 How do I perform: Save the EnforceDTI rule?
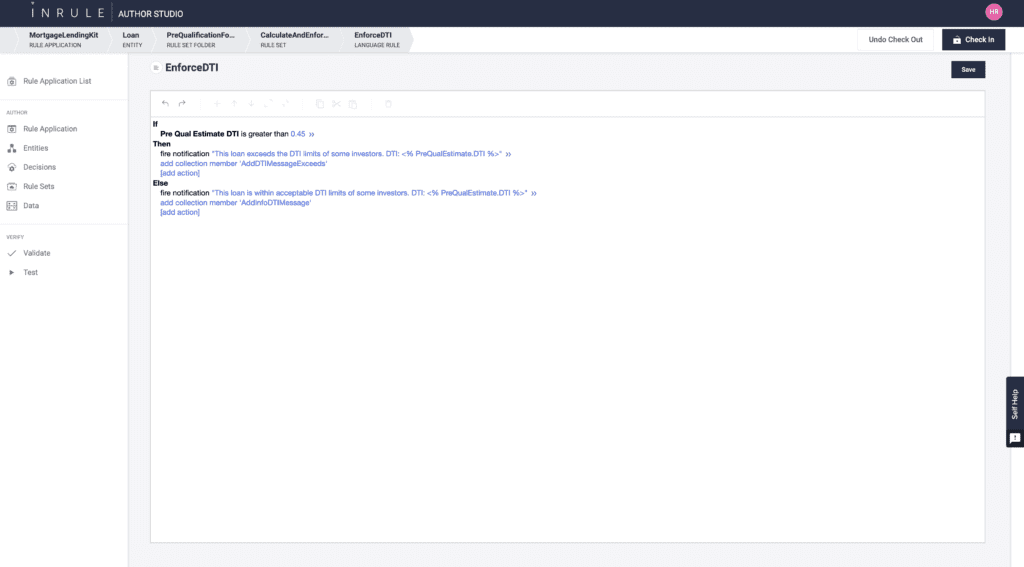point(968,69)
